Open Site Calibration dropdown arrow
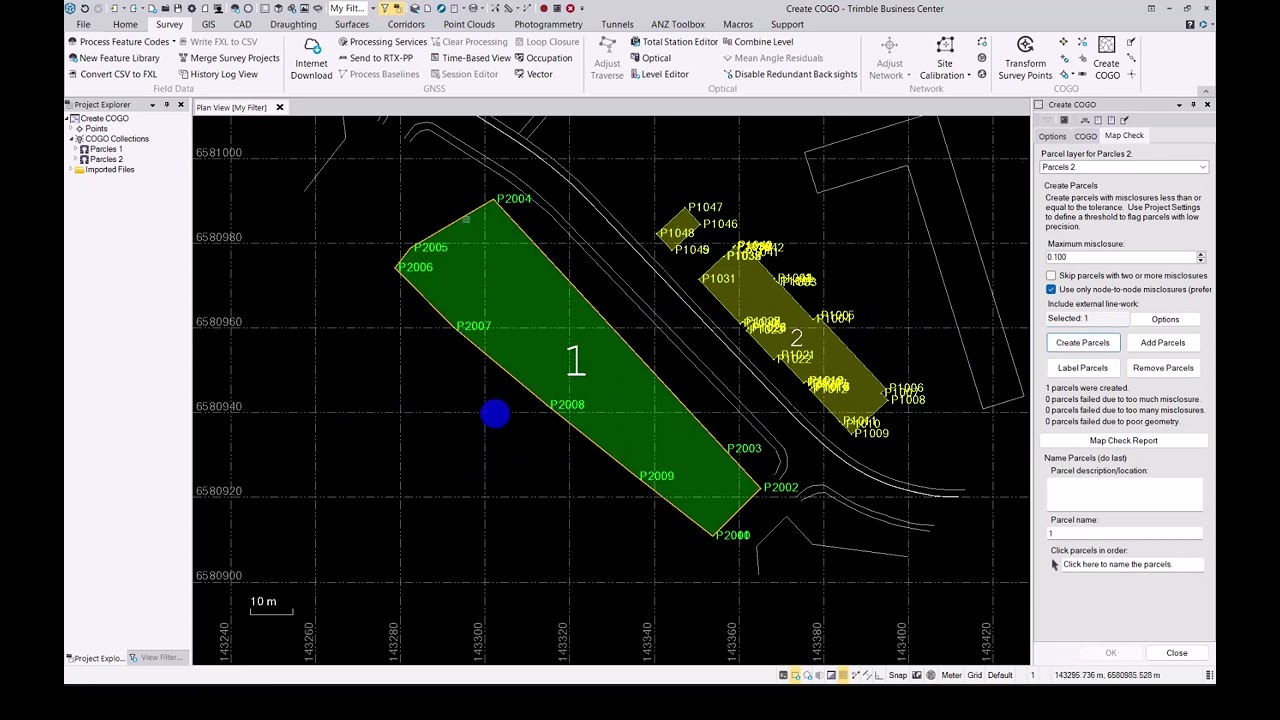 click(969, 75)
